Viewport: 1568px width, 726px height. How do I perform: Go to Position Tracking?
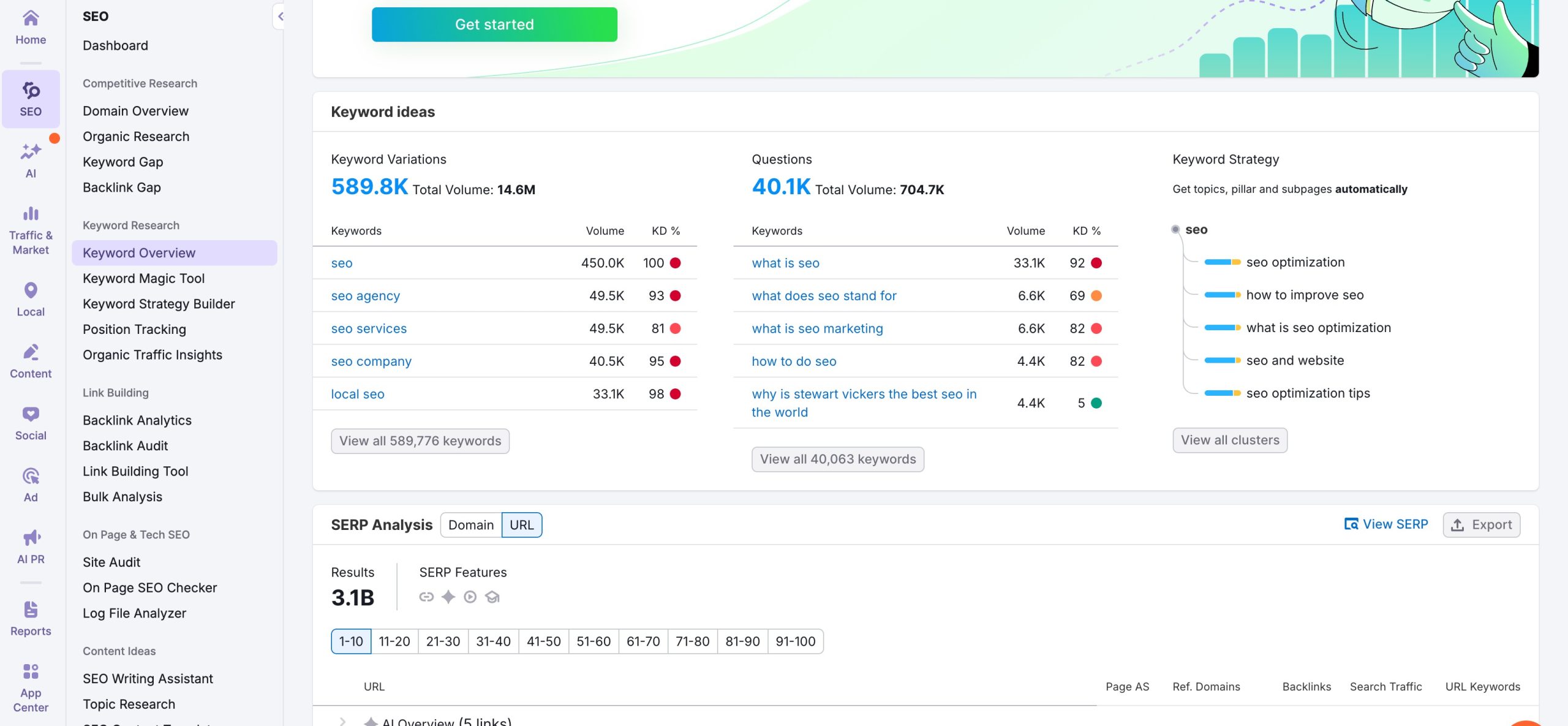[x=134, y=329]
